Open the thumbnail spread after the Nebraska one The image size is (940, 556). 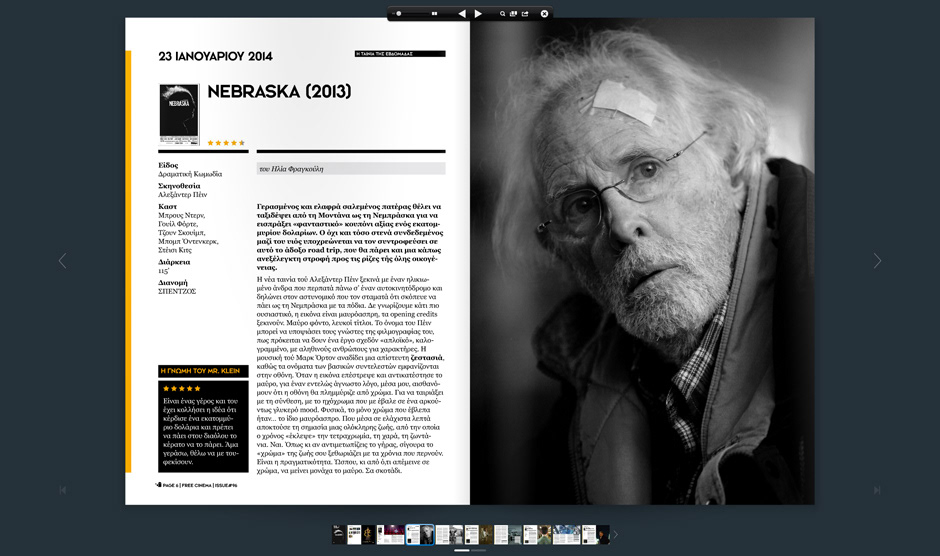point(449,534)
